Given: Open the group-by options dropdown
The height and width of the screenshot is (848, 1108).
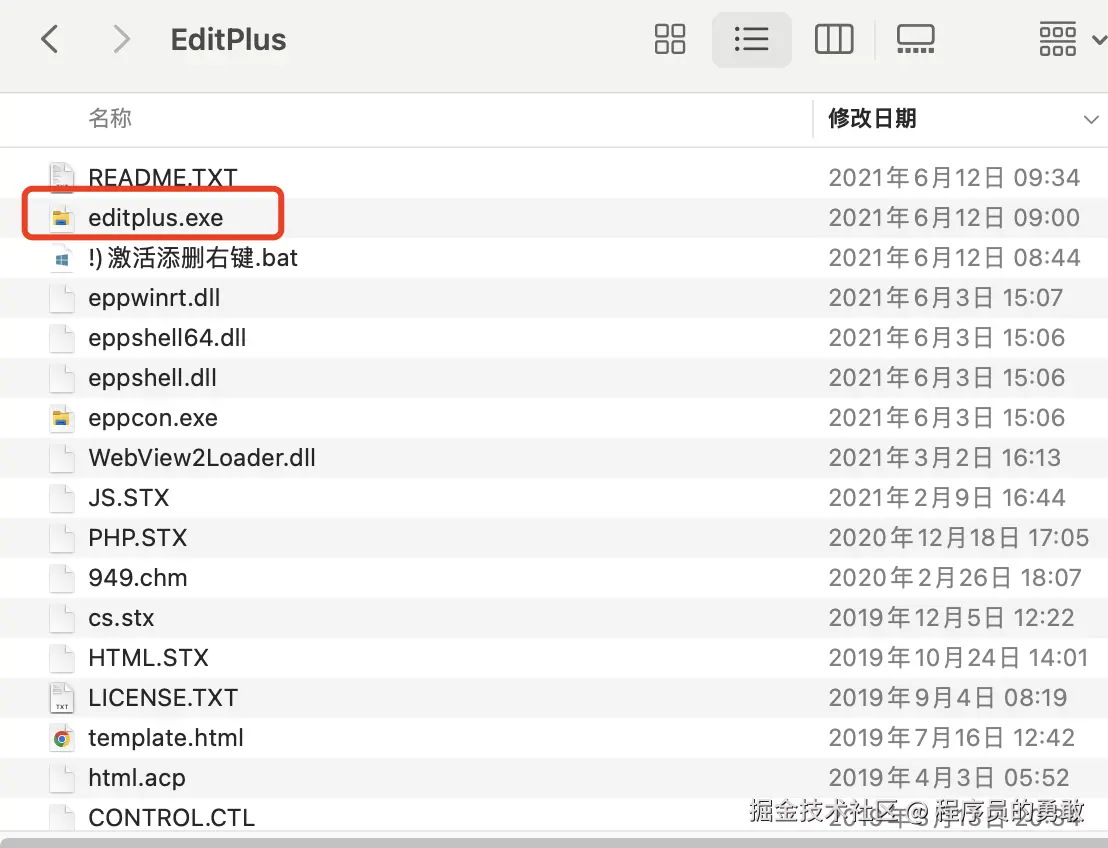Looking at the screenshot, I should click(x=1073, y=40).
